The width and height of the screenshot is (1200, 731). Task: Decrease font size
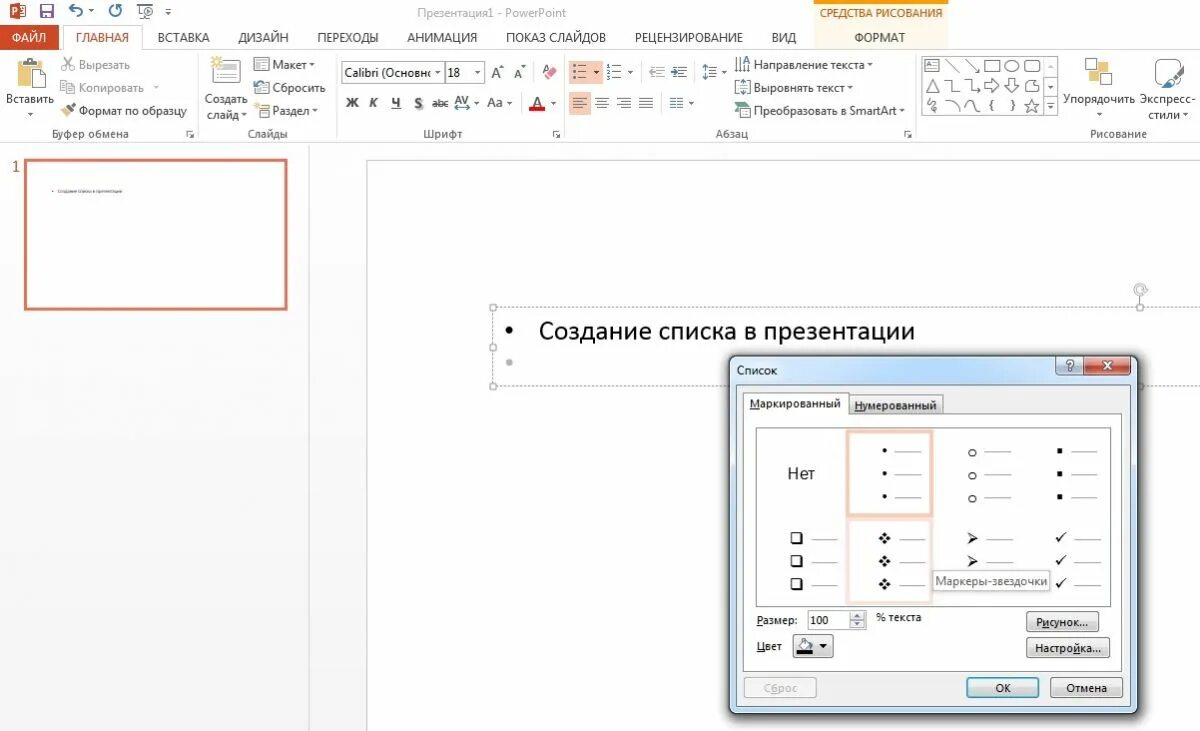pyautogui.click(x=520, y=72)
